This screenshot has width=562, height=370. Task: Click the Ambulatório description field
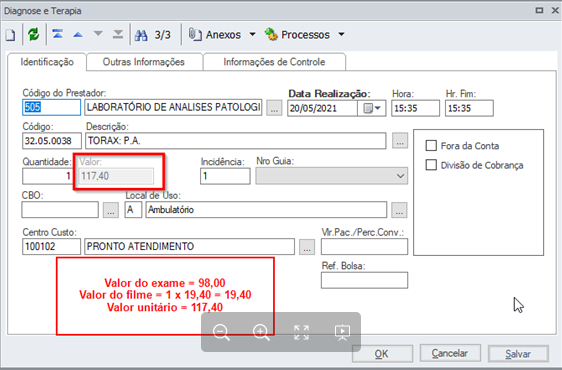click(x=266, y=210)
